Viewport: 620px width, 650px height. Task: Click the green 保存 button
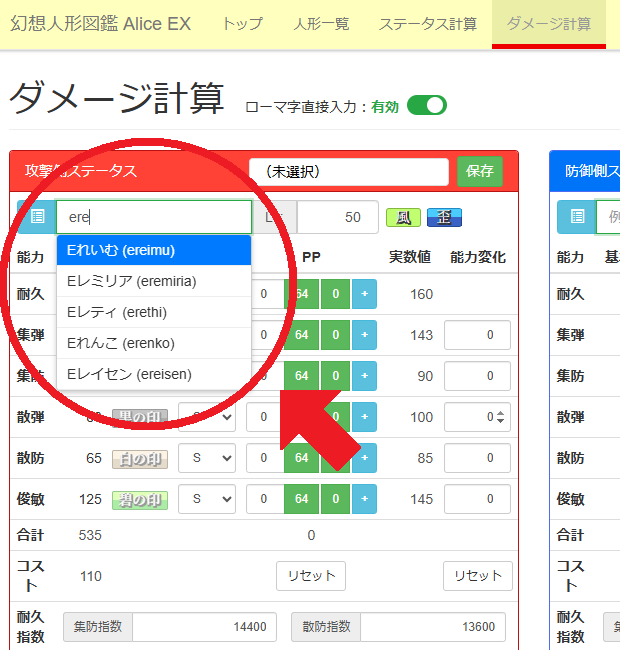[x=480, y=171]
